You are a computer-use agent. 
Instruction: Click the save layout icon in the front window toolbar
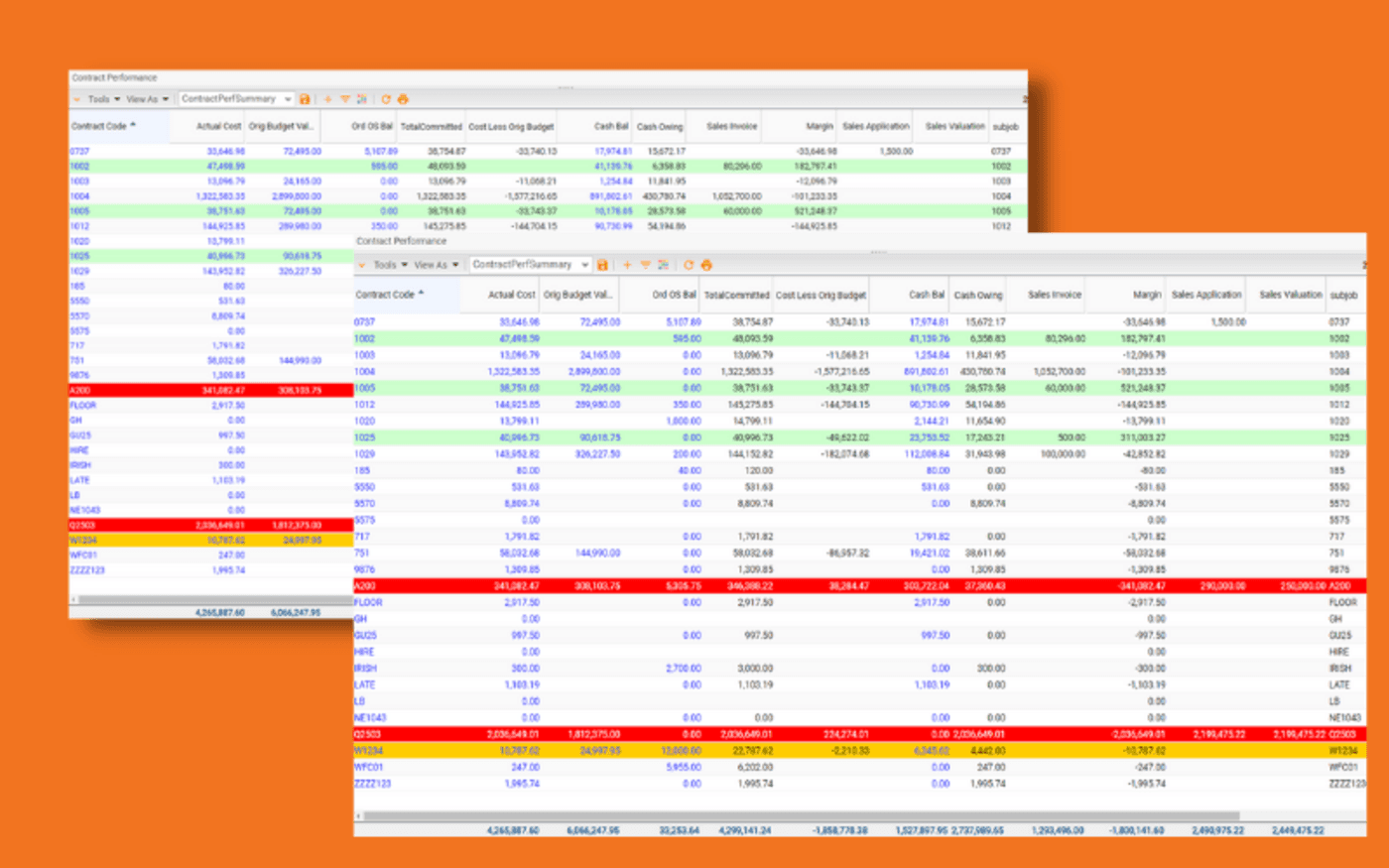pos(602,266)
